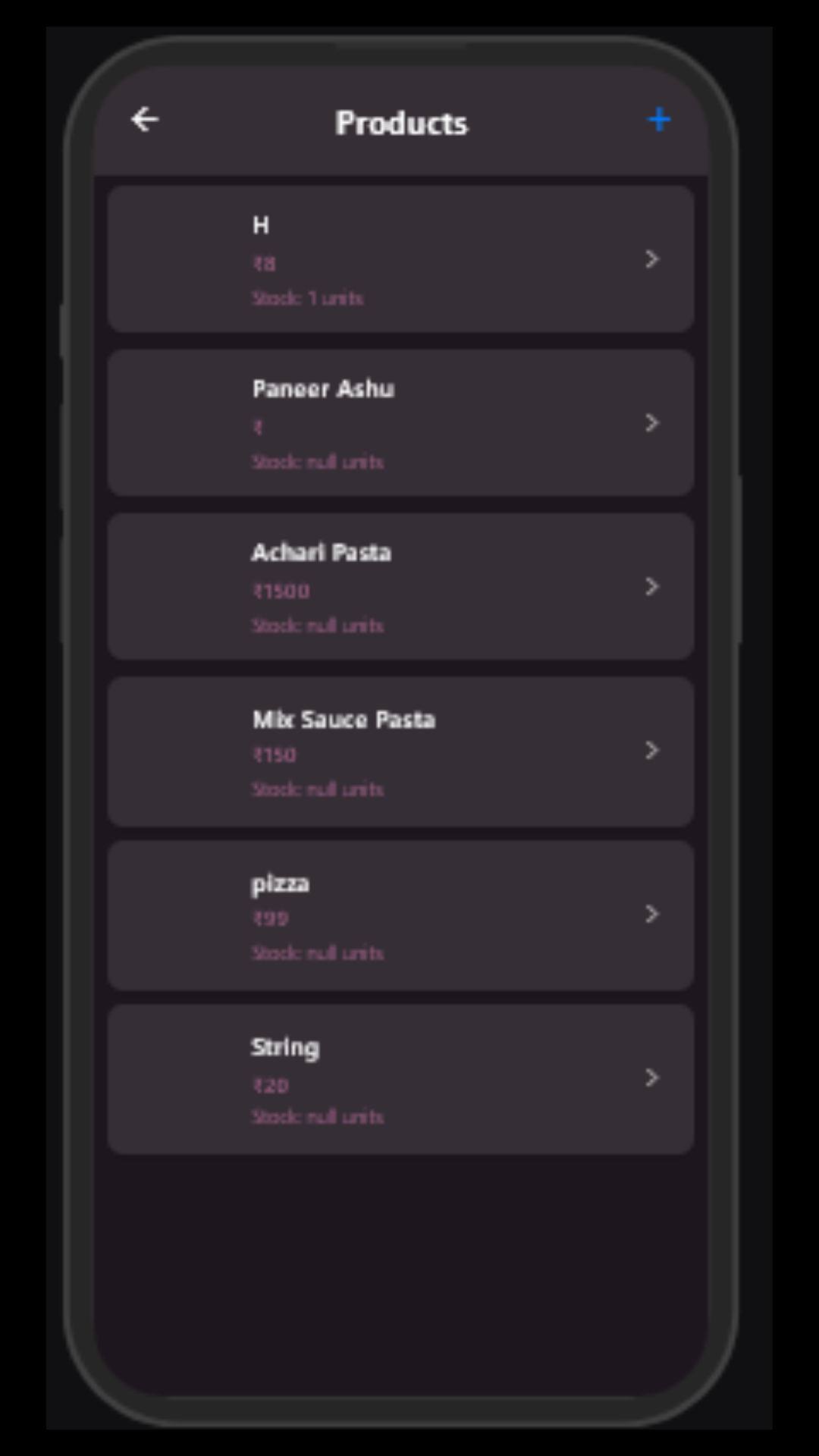Select the ₹99 price label
The height and width of the screenshot is (1456, 819).
click(x=271, y=919)
